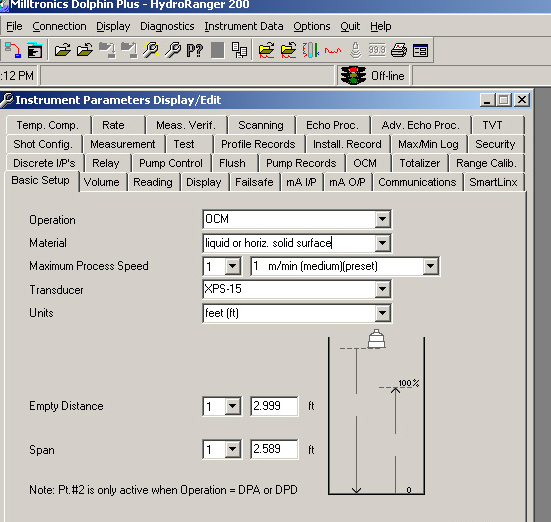This screenshot has width=551, height=522.
Task: Switch to the Totalizer tab
Action: (420, 163)
